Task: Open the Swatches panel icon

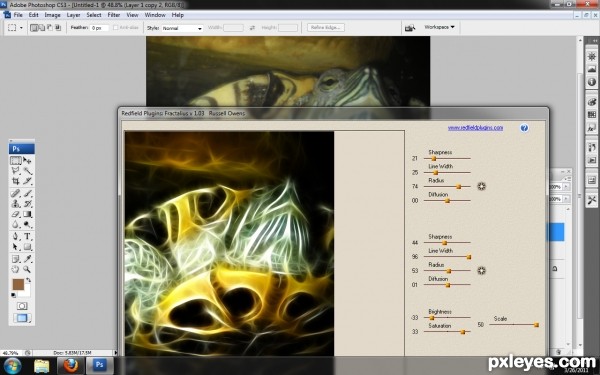Action: pos(592,114)
